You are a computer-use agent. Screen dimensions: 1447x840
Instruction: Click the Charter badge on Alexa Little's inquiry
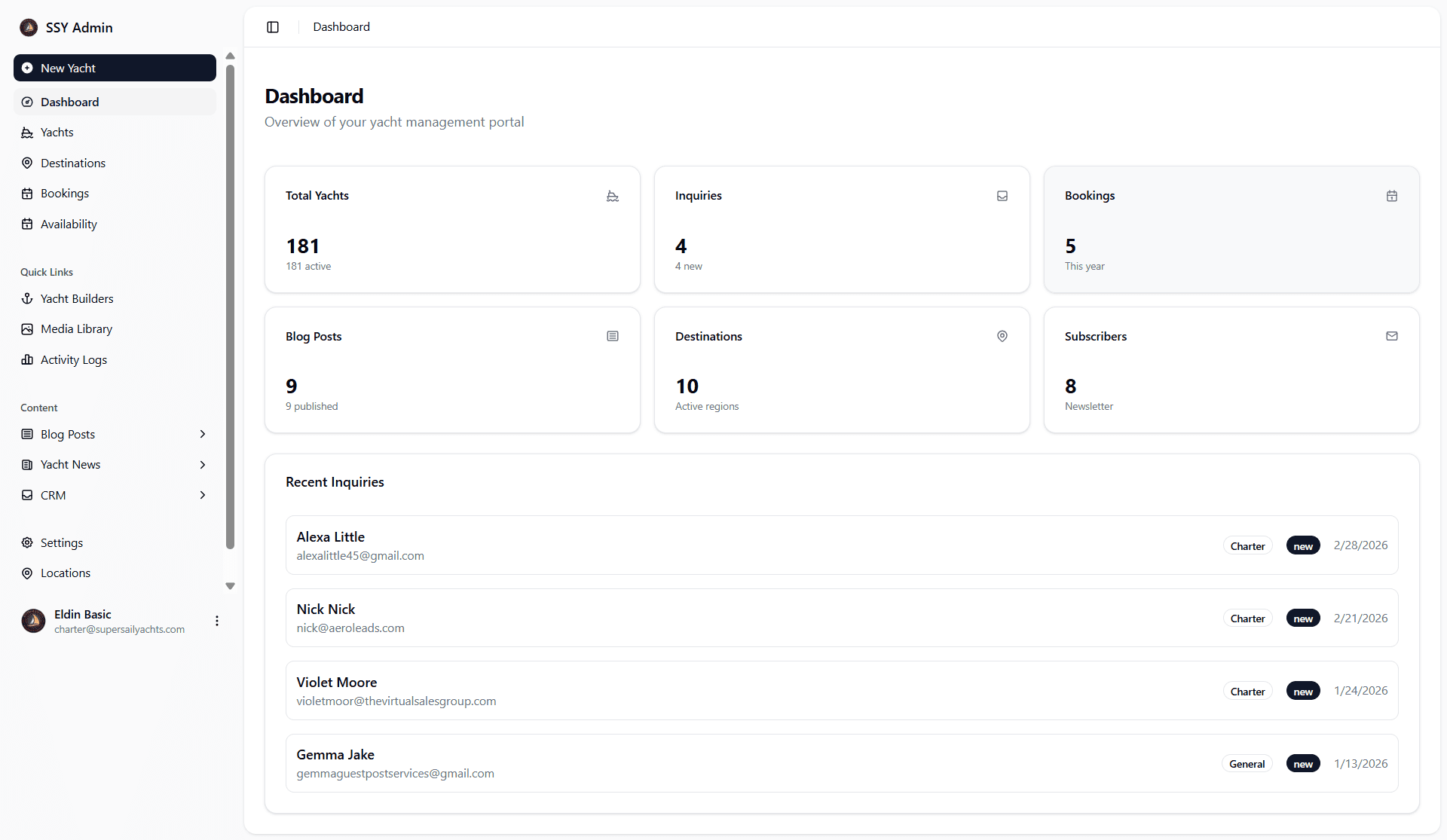point(1247,545)
